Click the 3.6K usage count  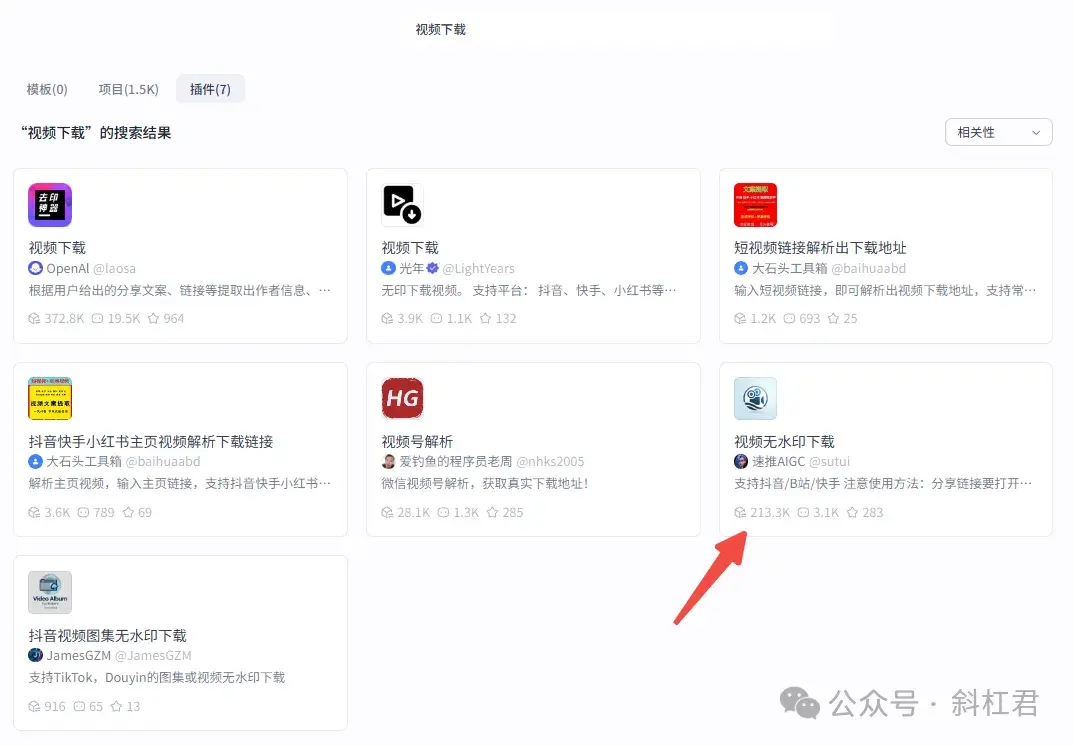click(57, 512)
